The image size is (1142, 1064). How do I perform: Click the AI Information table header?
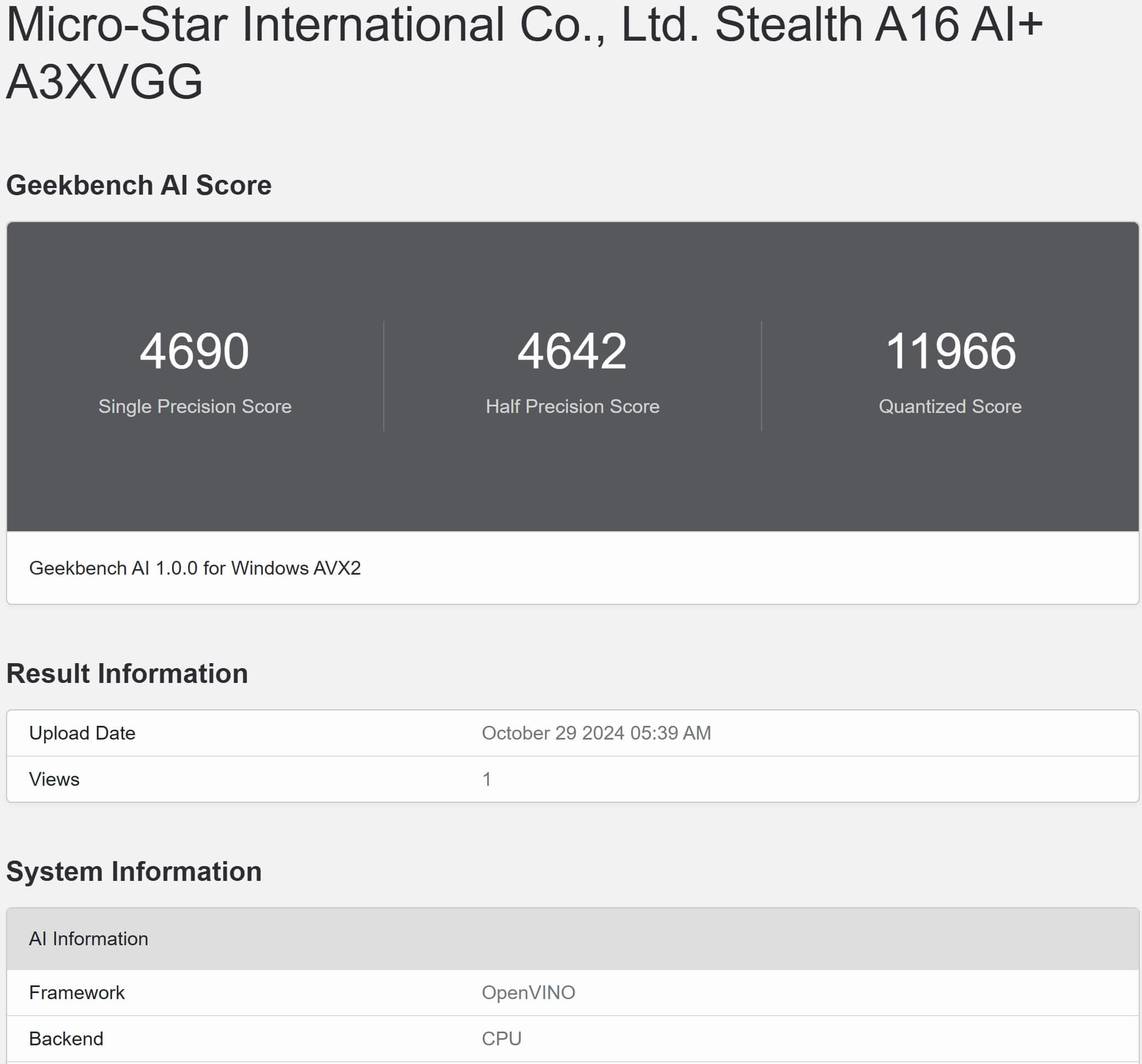[x=572, y=939]
